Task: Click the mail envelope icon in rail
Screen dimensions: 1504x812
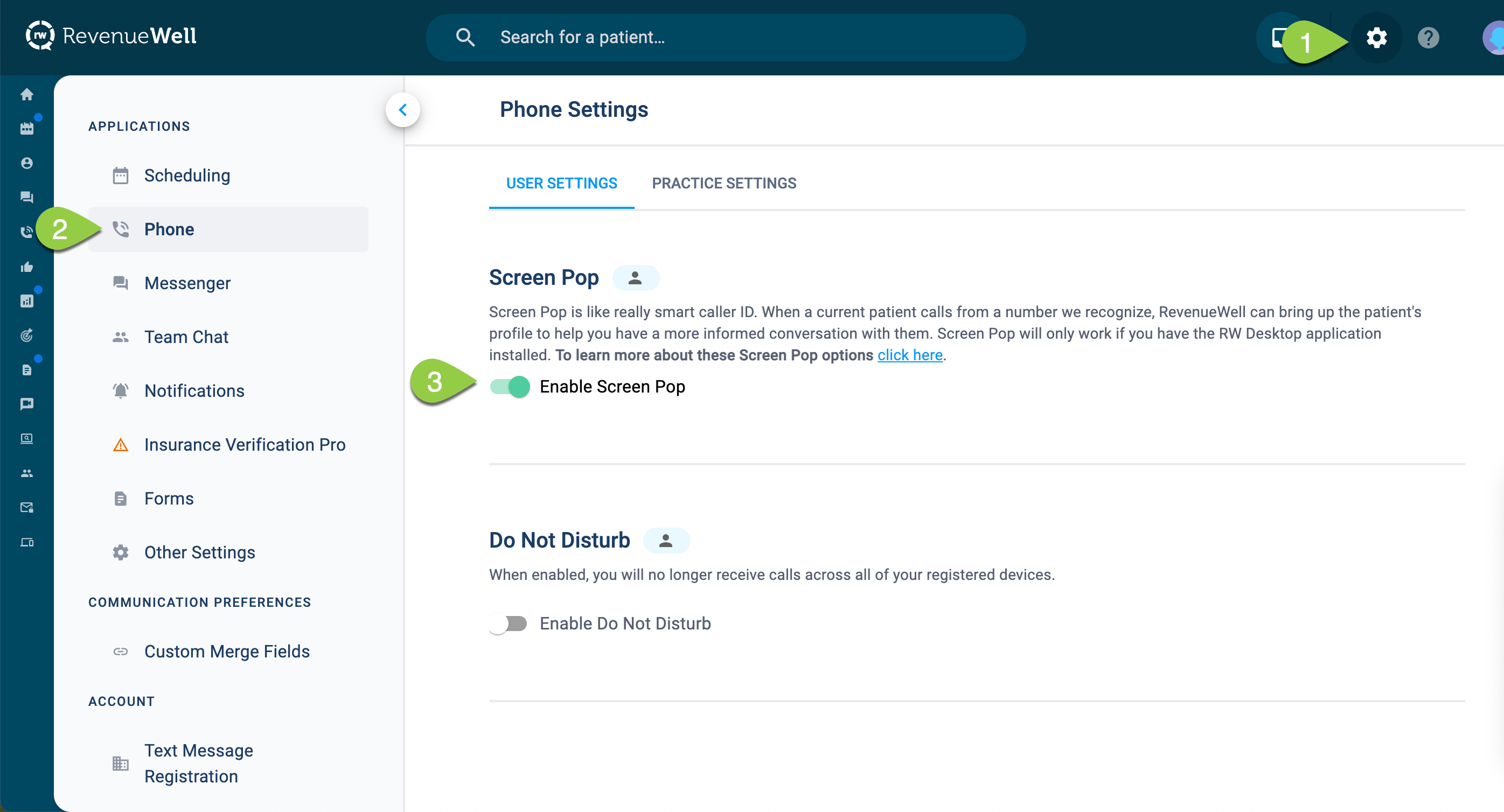Action: point(27,507)
